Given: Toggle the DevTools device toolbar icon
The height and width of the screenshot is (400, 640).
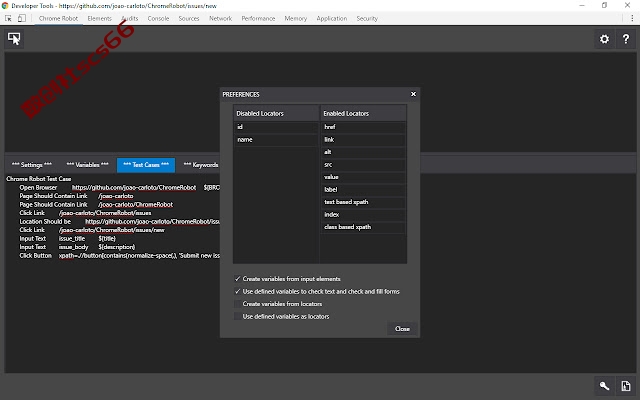Looking at the screenshot, I should click(x=22, y=18).
